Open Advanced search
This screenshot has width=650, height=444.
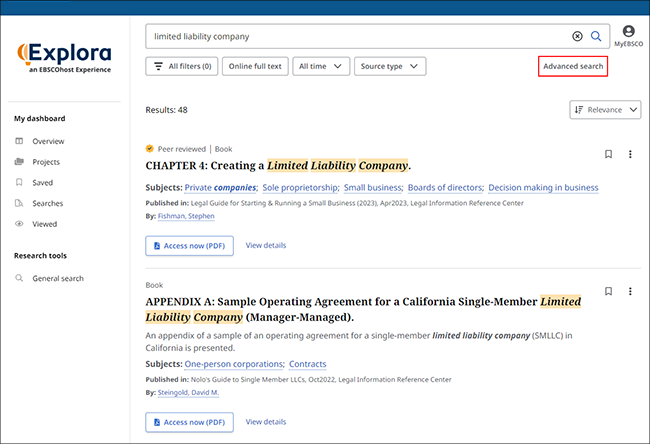click(573, 66)
